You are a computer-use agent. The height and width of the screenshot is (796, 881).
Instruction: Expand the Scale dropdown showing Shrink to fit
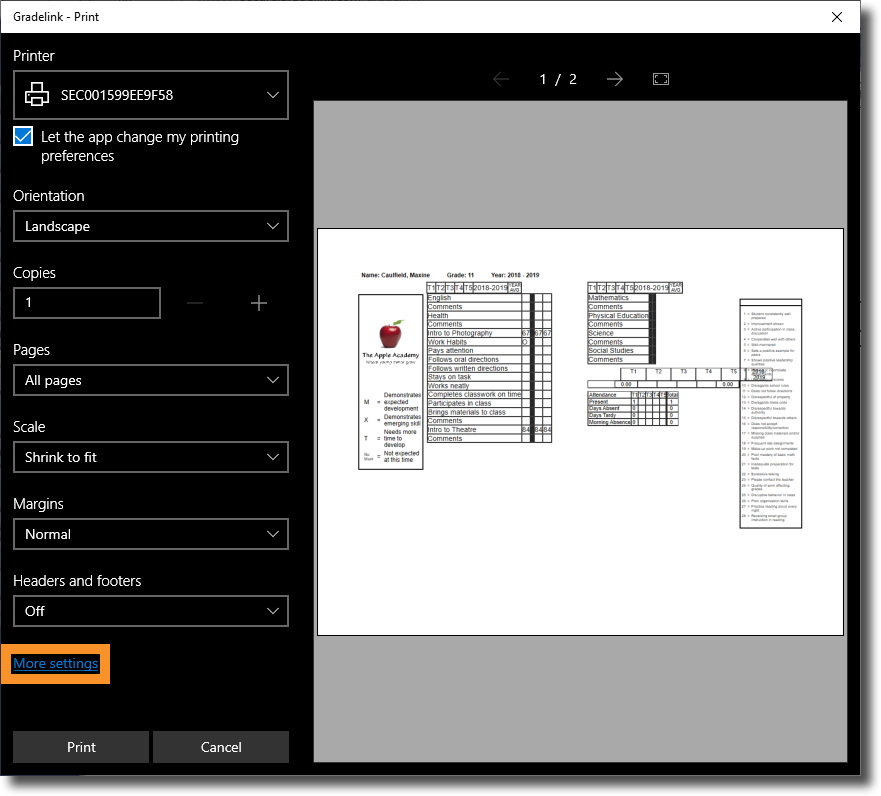(151, 457)
